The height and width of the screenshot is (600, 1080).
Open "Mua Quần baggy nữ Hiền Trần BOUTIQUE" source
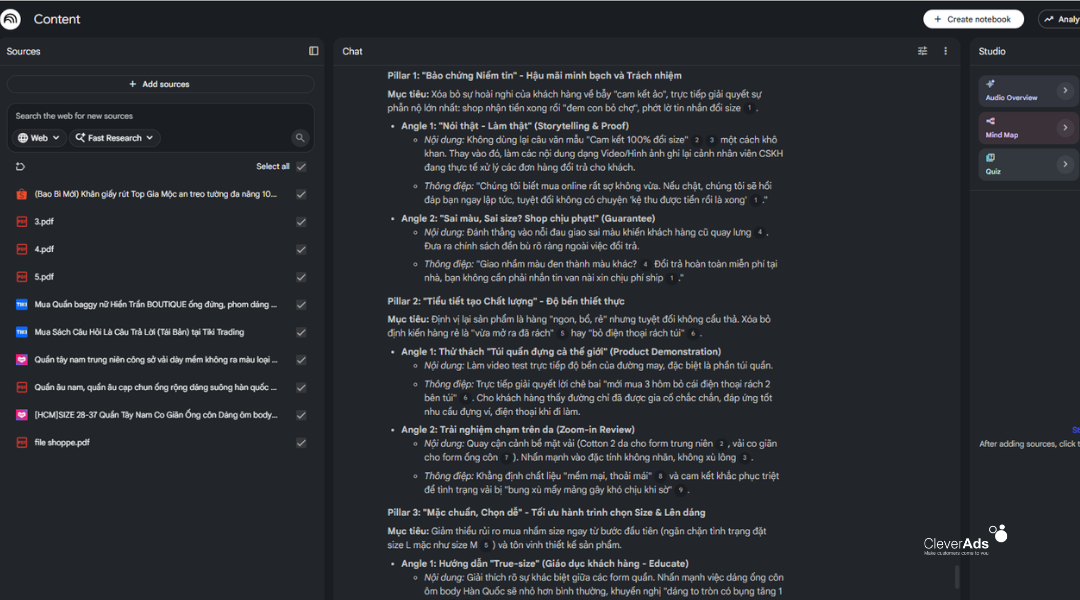click(x=156, y=304)
